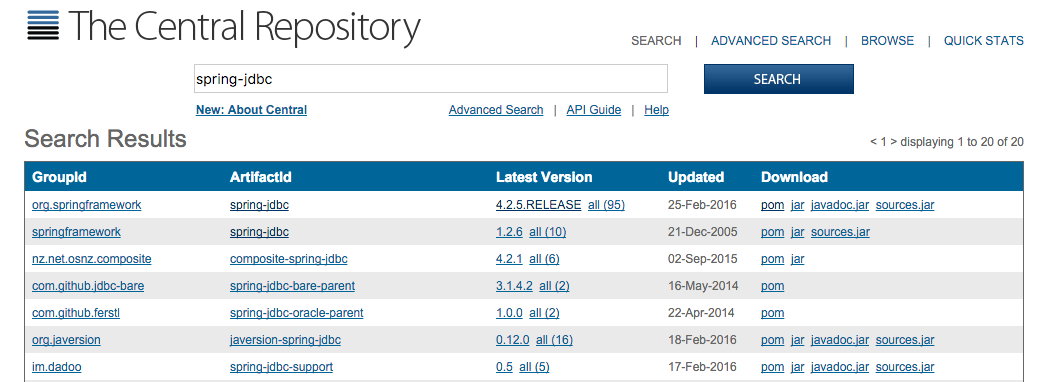This screenshot has height=382, width=1043.
Task: Open javersion-spring-jdbc artifact link
Action: [285, 340]
